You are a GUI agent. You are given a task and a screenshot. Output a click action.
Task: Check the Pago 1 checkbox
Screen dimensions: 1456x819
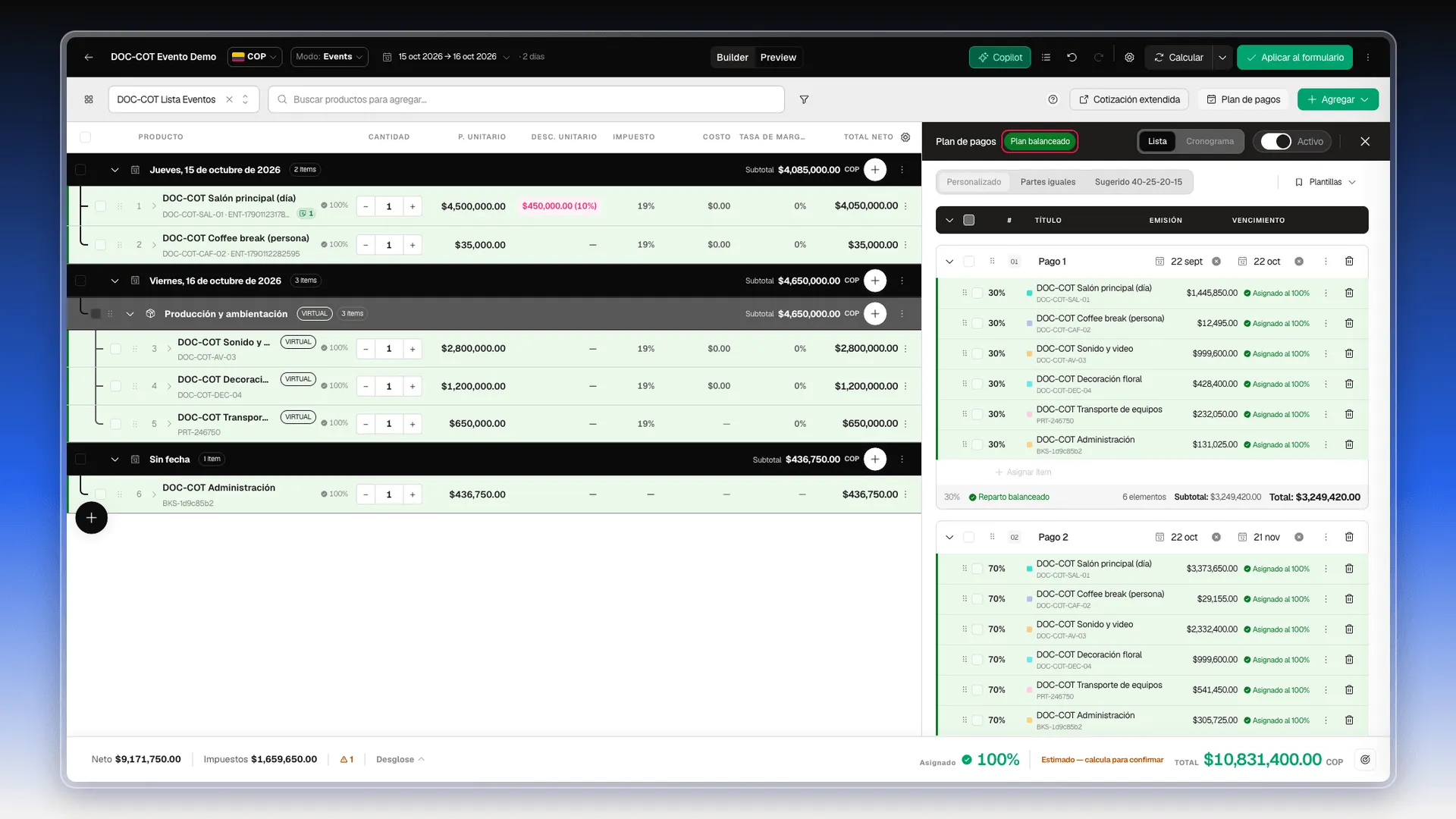pyautogui.click(x=968, y=262)
